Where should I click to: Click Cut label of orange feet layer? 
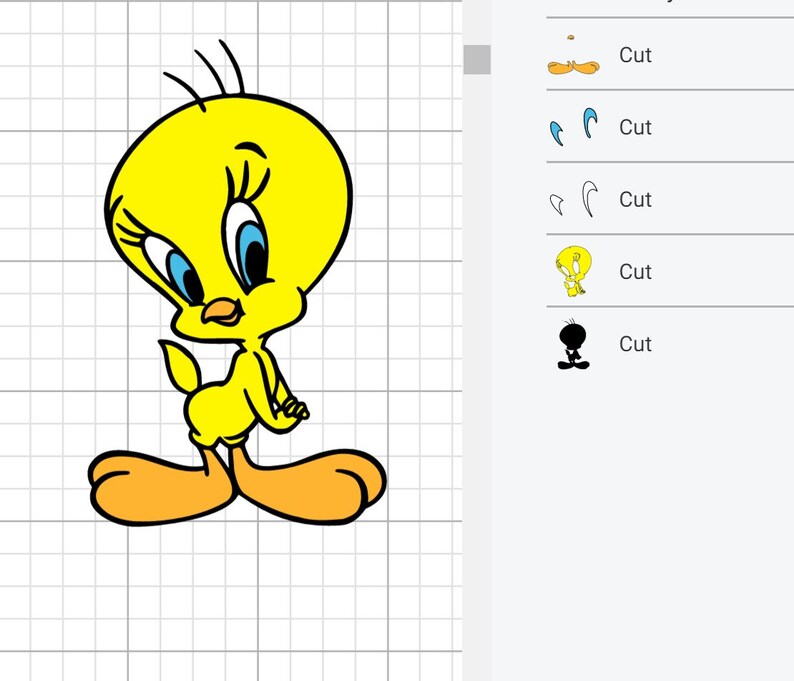click(x=635, y=55)
